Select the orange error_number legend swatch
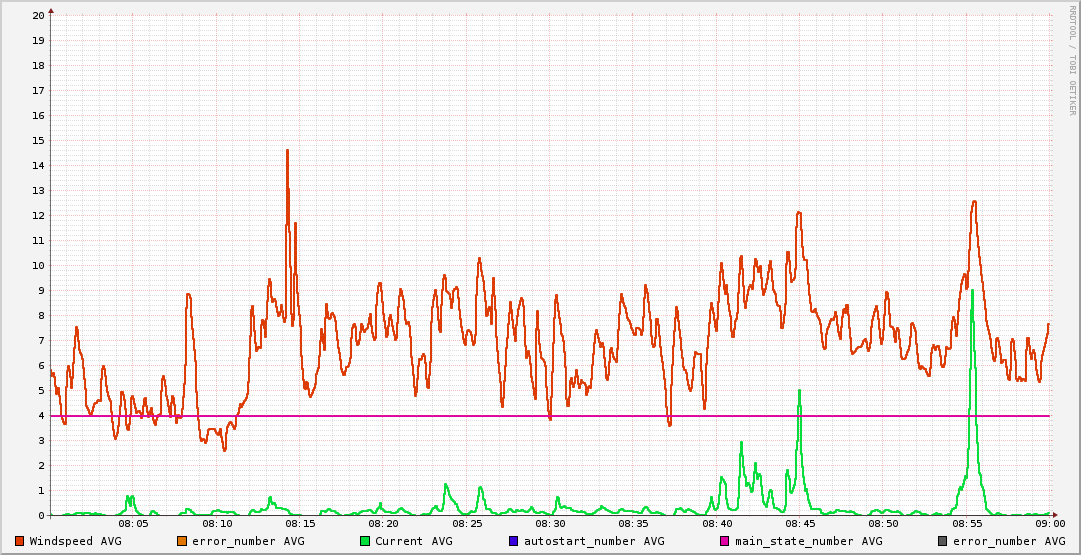Viewport: 1081px width, 555px height. [x=182, y=541]
